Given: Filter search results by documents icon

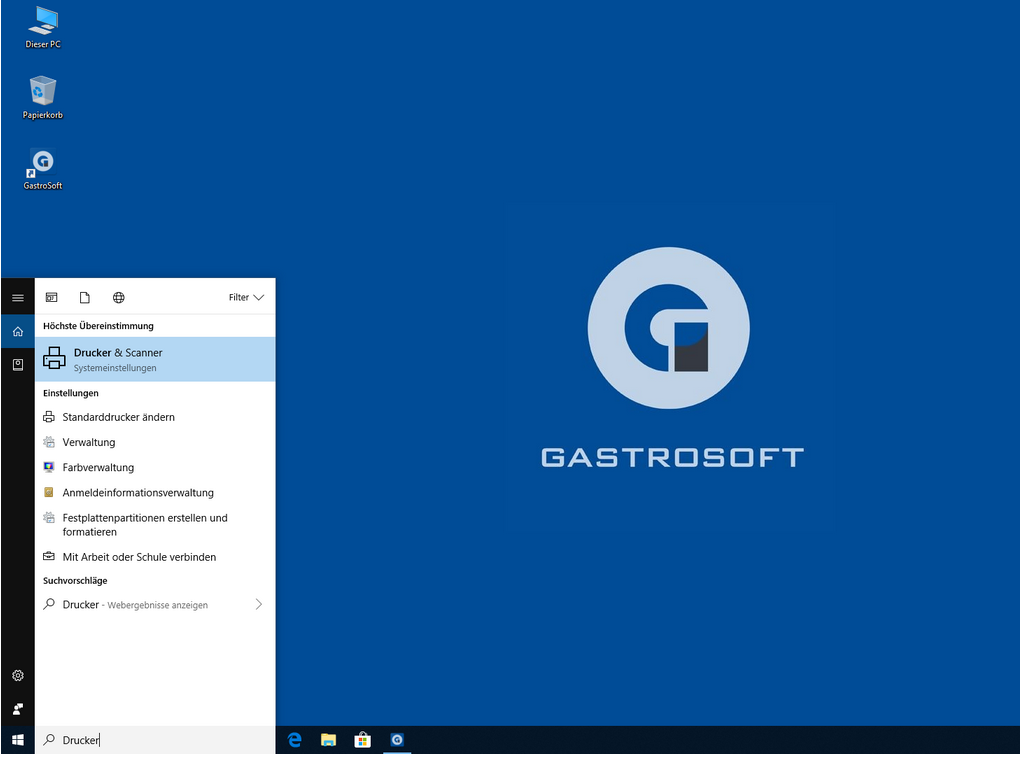Looking at the screenshot, I should point(85,297).
